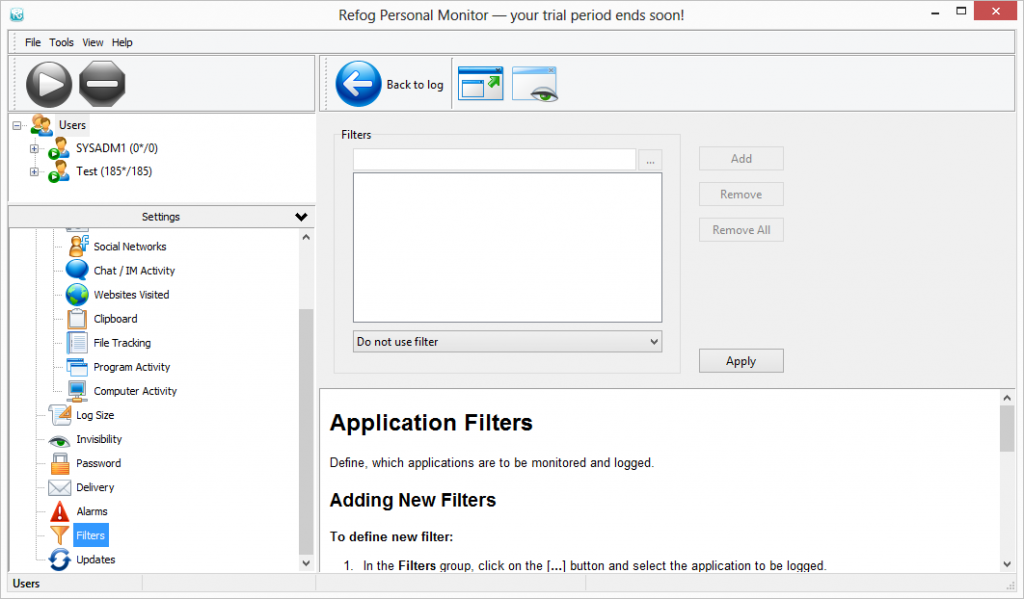The image size is (1024, 599).
Task: Select the Clipboard settings icon
Action: 78,319
